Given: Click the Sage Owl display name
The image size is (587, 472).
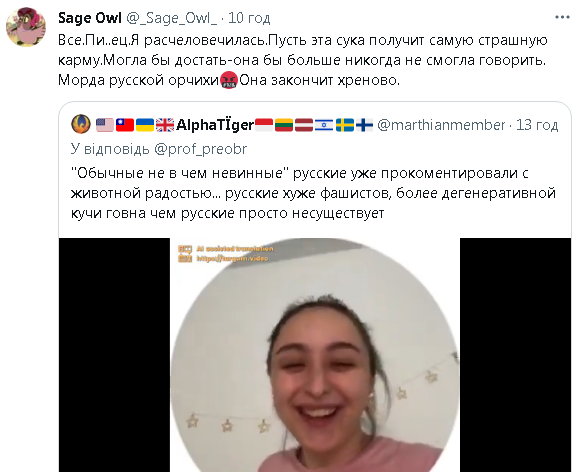Looking at the screenshot, I should pyautogui.click(x=90, y=18).
